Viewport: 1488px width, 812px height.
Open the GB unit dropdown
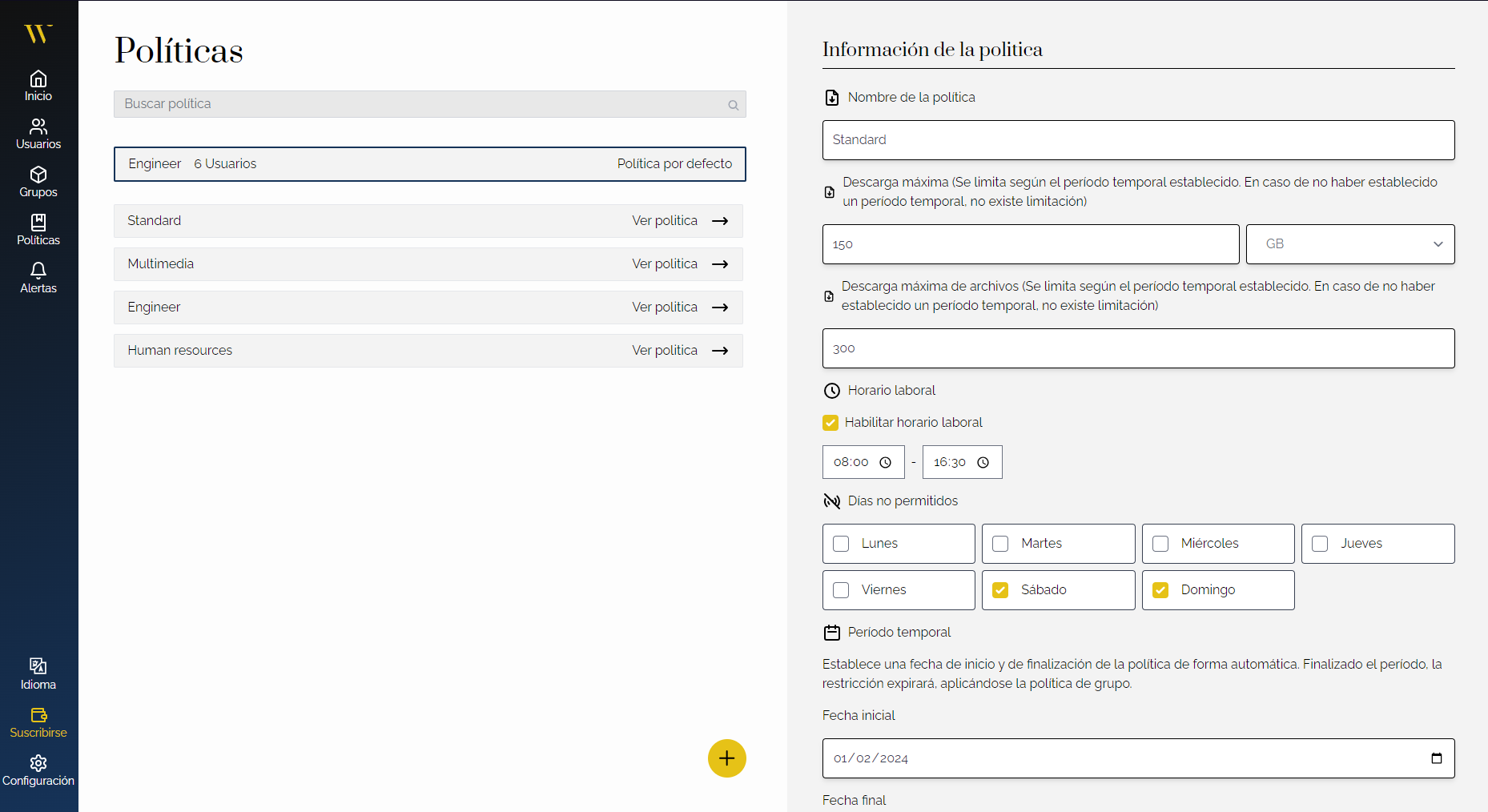[1350, 244]
